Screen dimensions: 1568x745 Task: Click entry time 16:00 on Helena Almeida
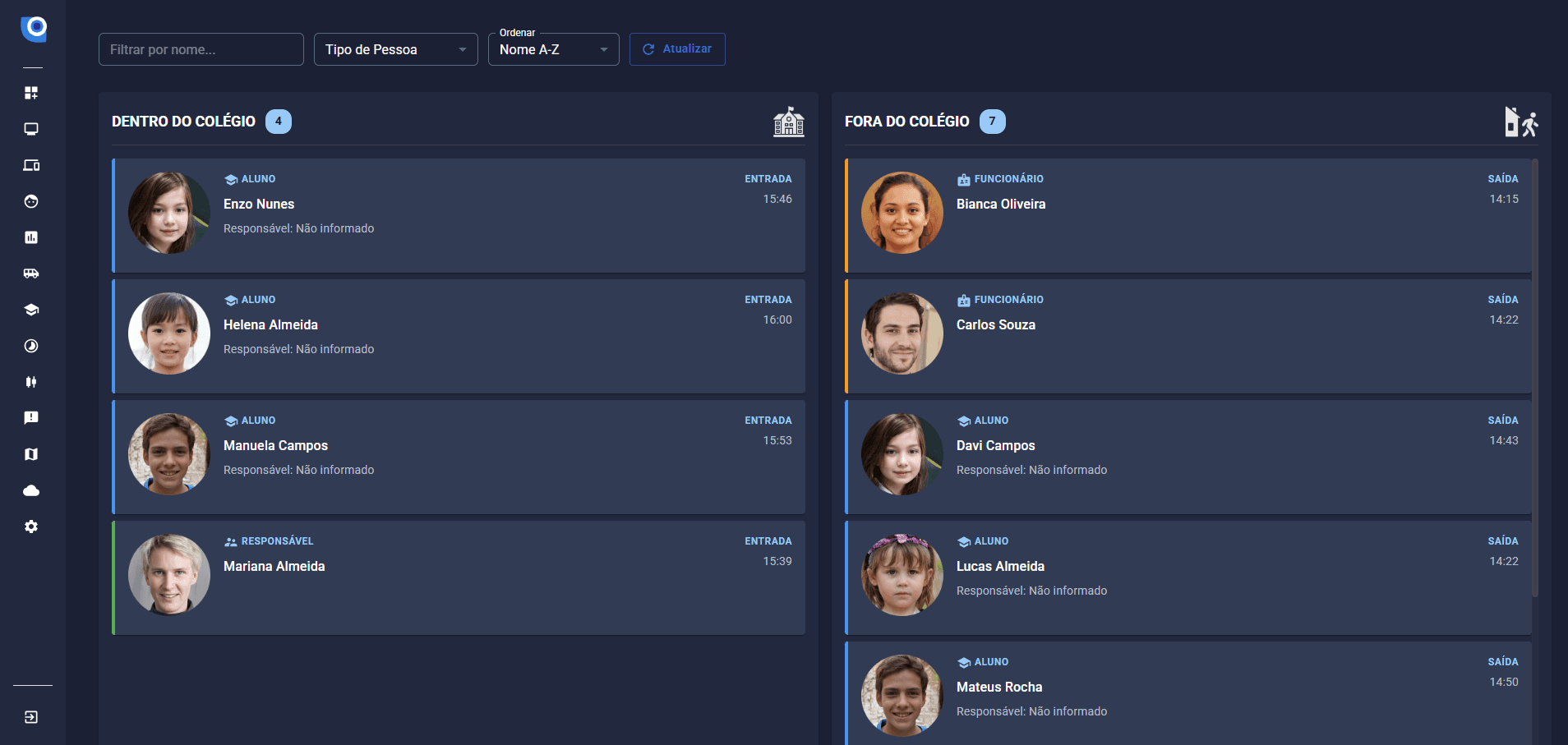(x=777, y=320)
